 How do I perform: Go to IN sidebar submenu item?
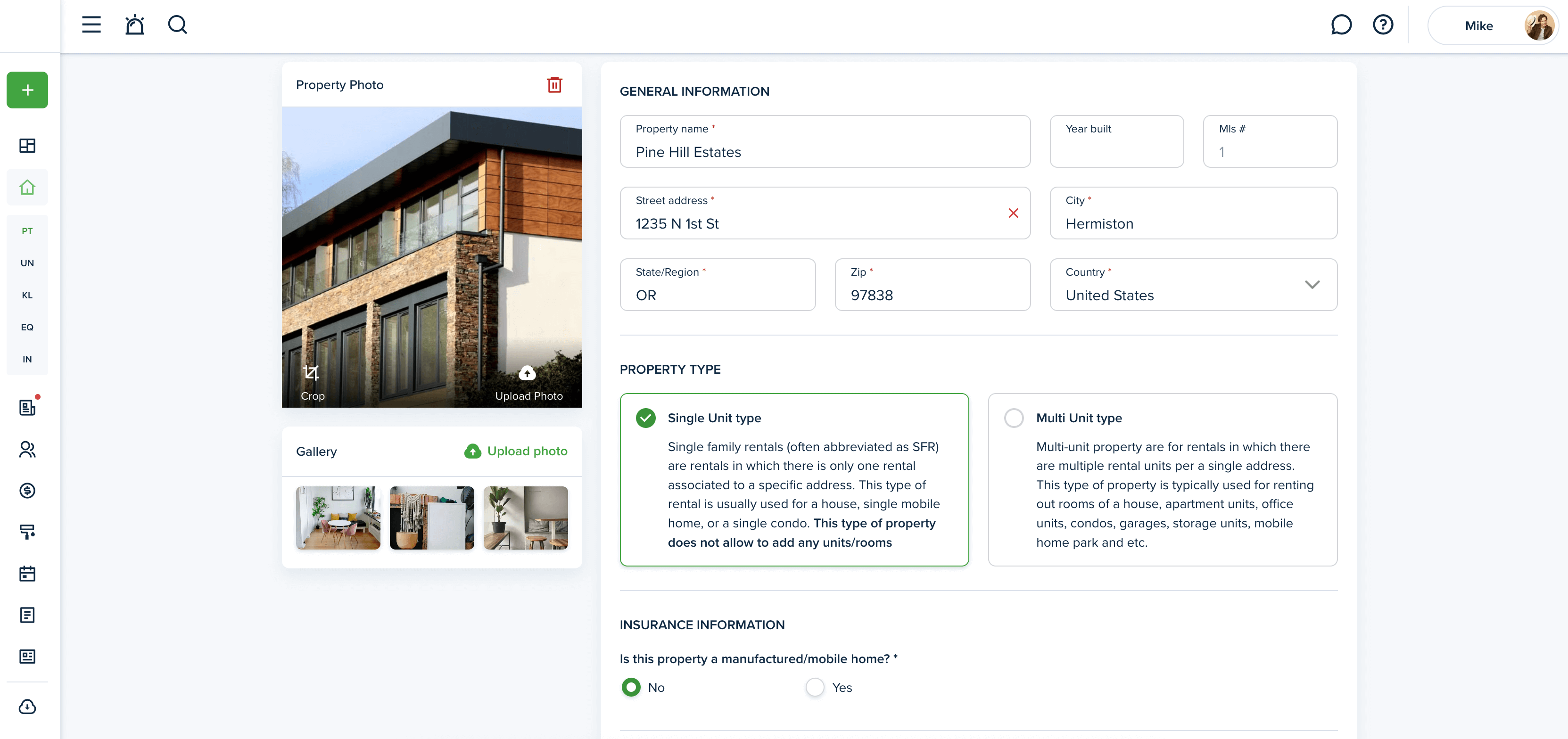point(27,359)
